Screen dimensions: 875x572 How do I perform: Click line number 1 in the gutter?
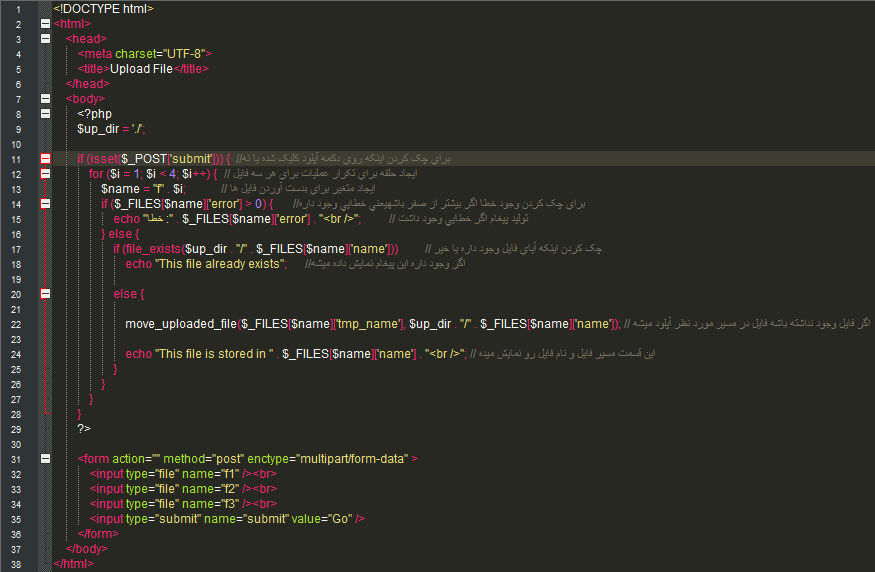coord(17,9)
